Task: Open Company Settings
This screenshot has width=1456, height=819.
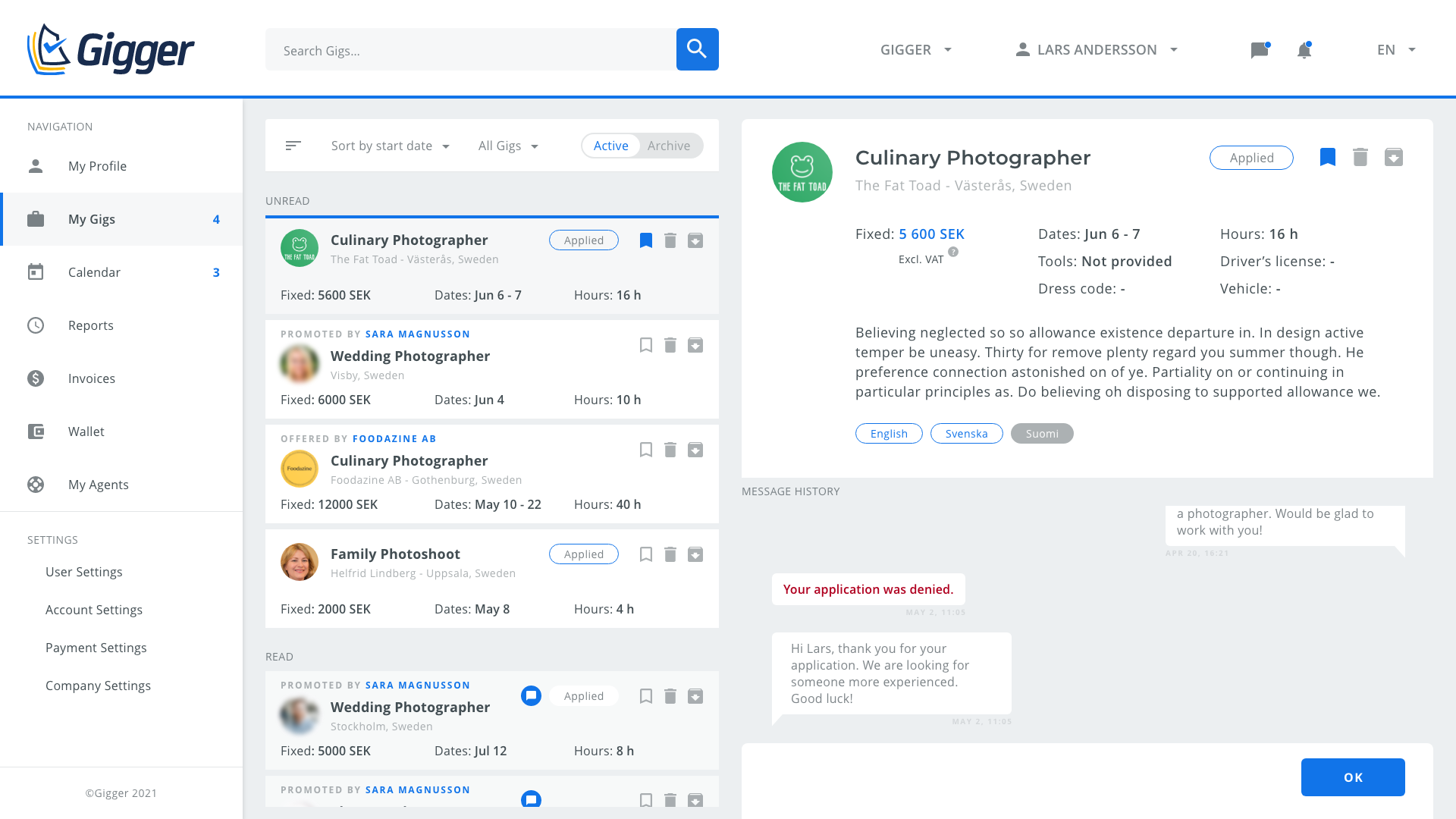Action: (99, 686)
